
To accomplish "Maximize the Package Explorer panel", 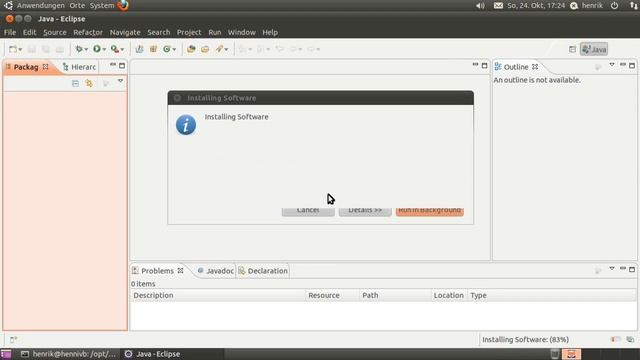I will [x=122, y=65].
